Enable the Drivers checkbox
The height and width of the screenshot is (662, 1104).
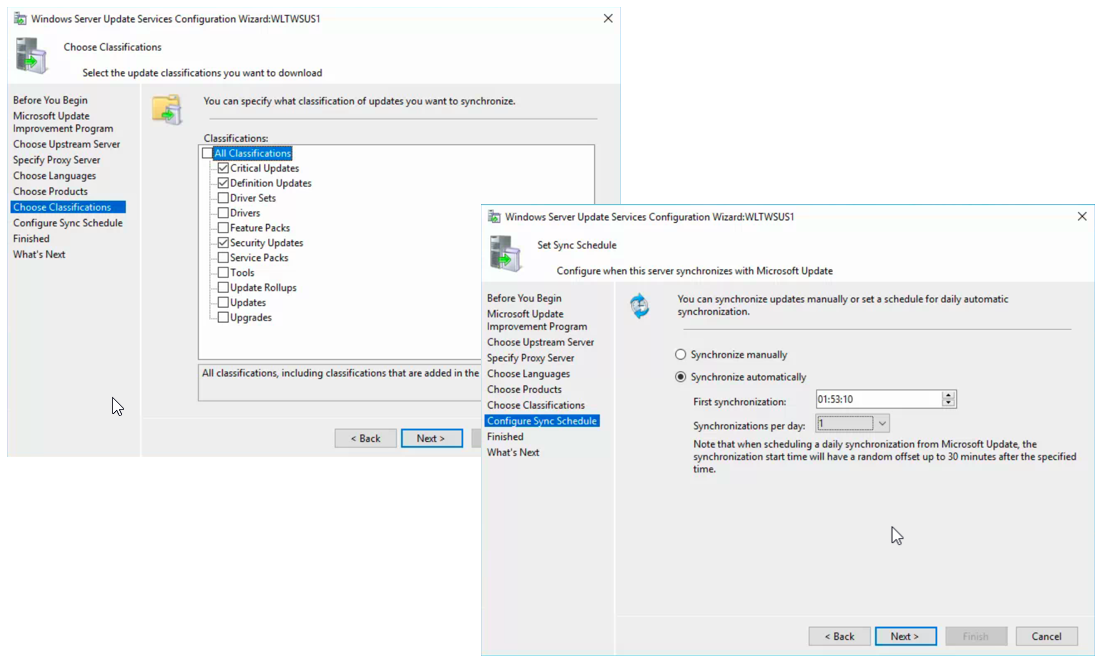(x=223, y=213)
